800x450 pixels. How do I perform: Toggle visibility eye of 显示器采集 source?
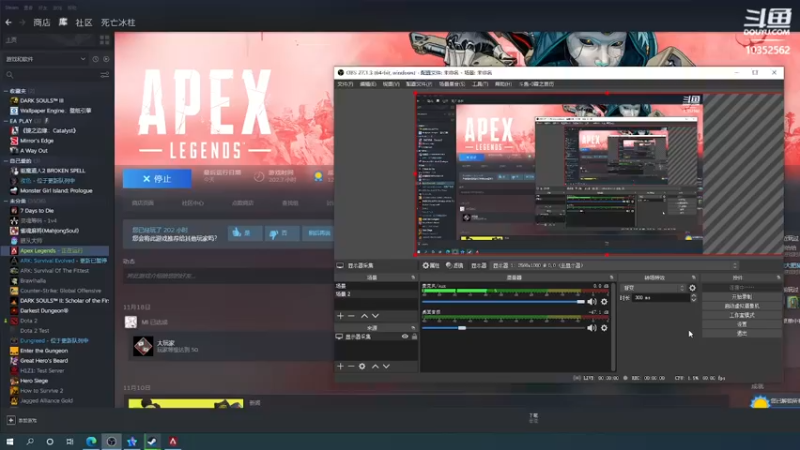(x=405, y=337)
